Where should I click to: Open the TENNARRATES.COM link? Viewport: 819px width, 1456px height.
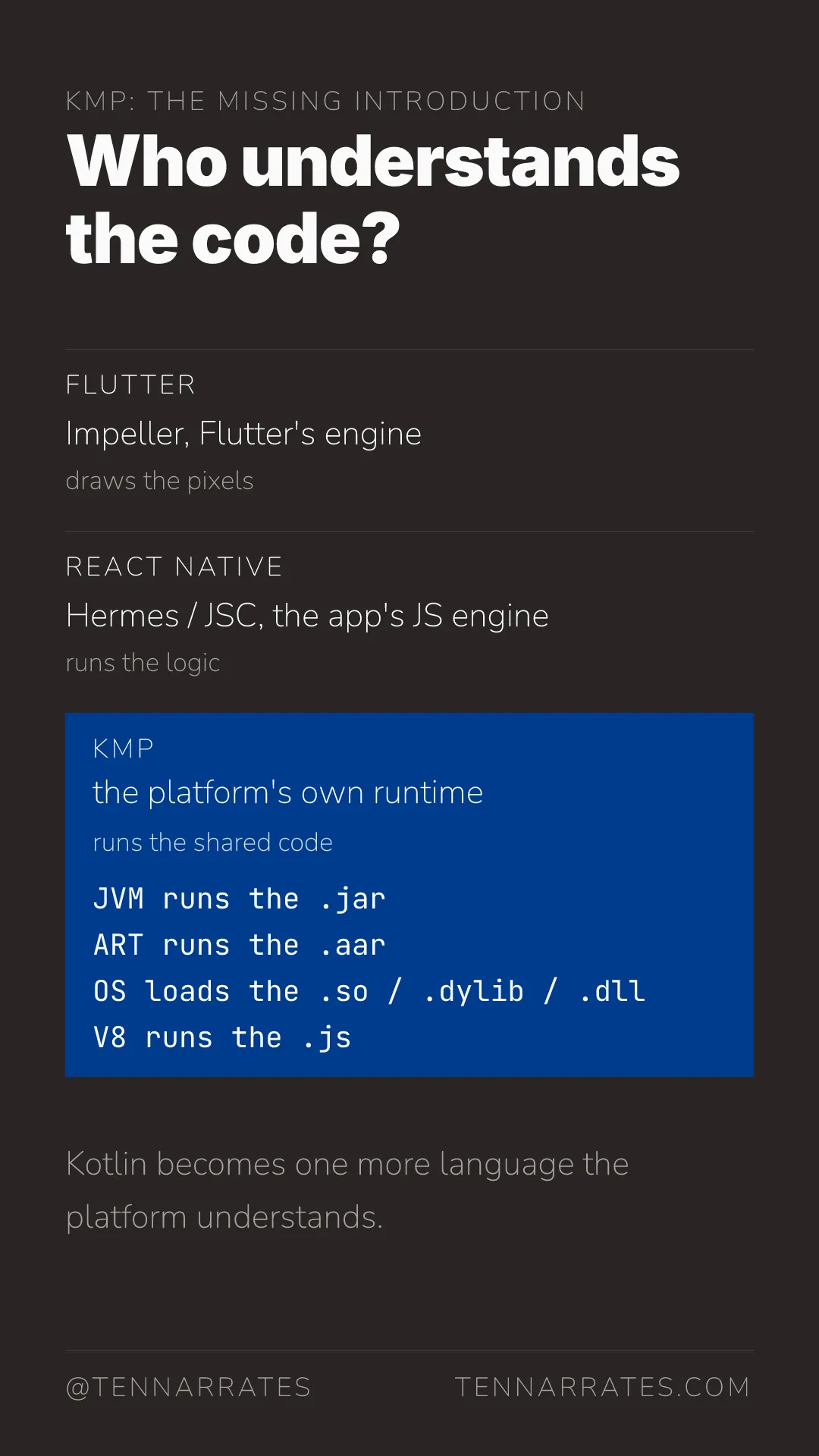point(602,1387)
